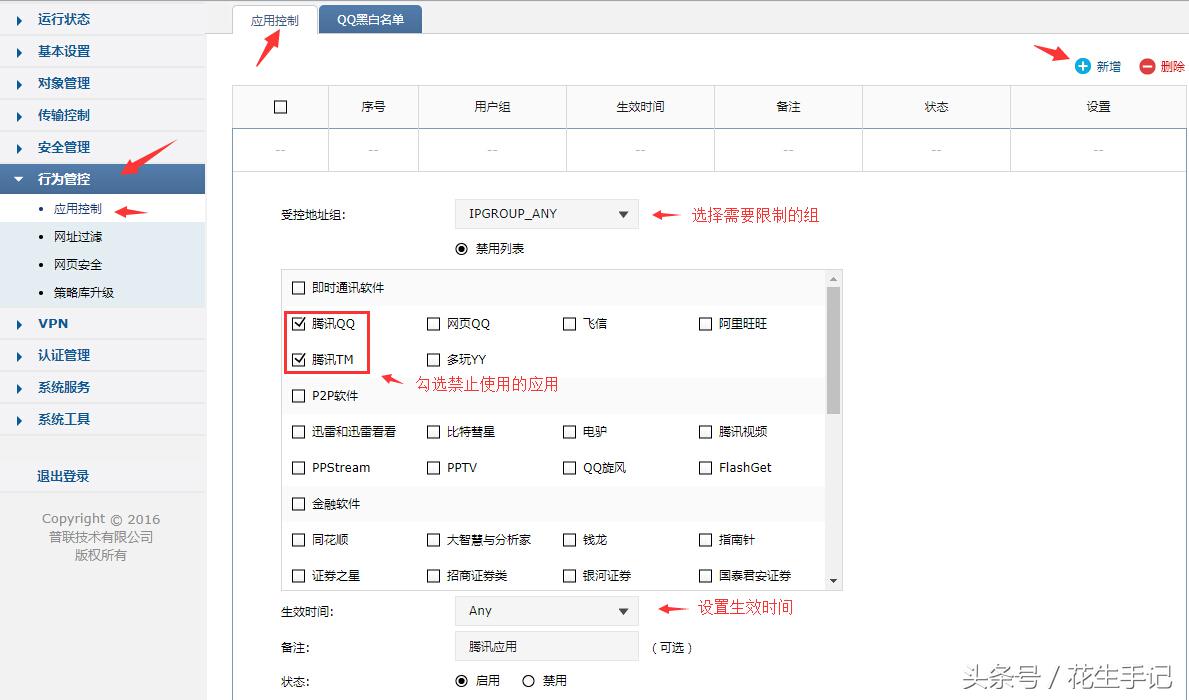
Task: Uncheck the 腾讯QQ application checkbox
Action: coord(298,323)
